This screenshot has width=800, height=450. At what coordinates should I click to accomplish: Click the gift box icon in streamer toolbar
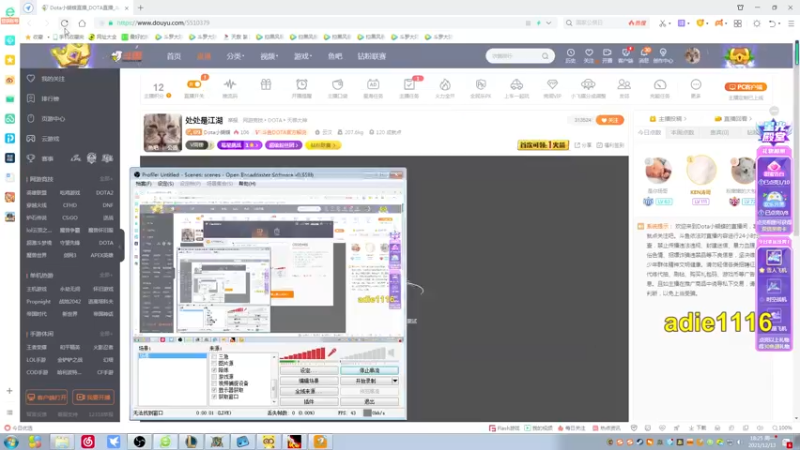(x=266, y=84)
